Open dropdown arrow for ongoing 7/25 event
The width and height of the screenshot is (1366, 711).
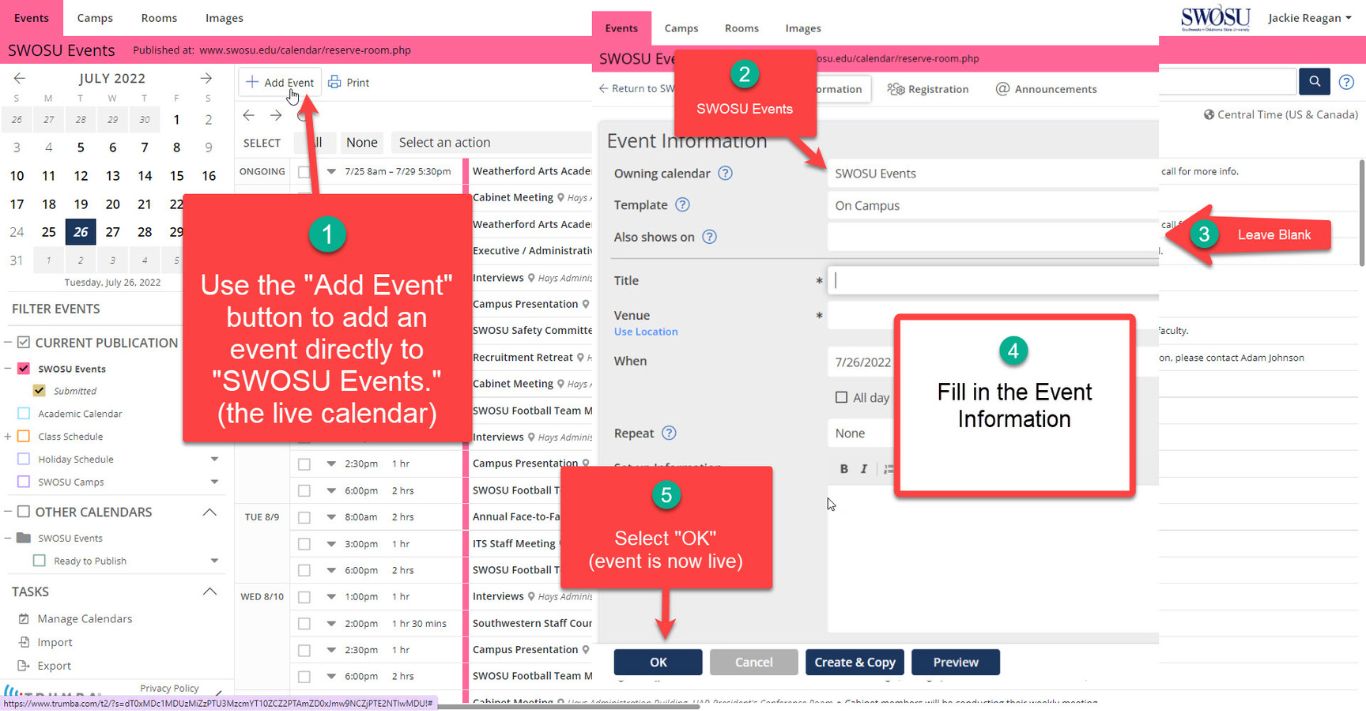click(331, 171)
